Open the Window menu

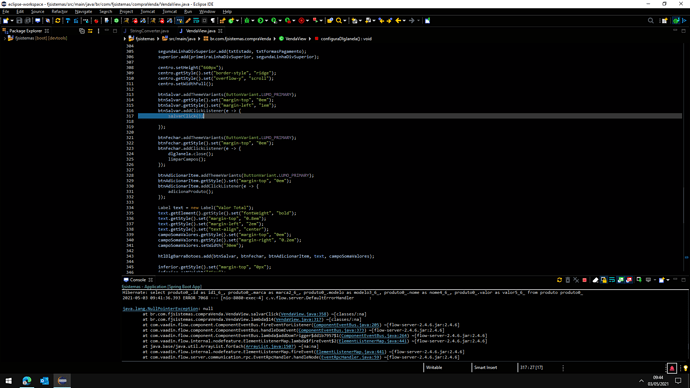pyautogui.click(x=207, y=11)
